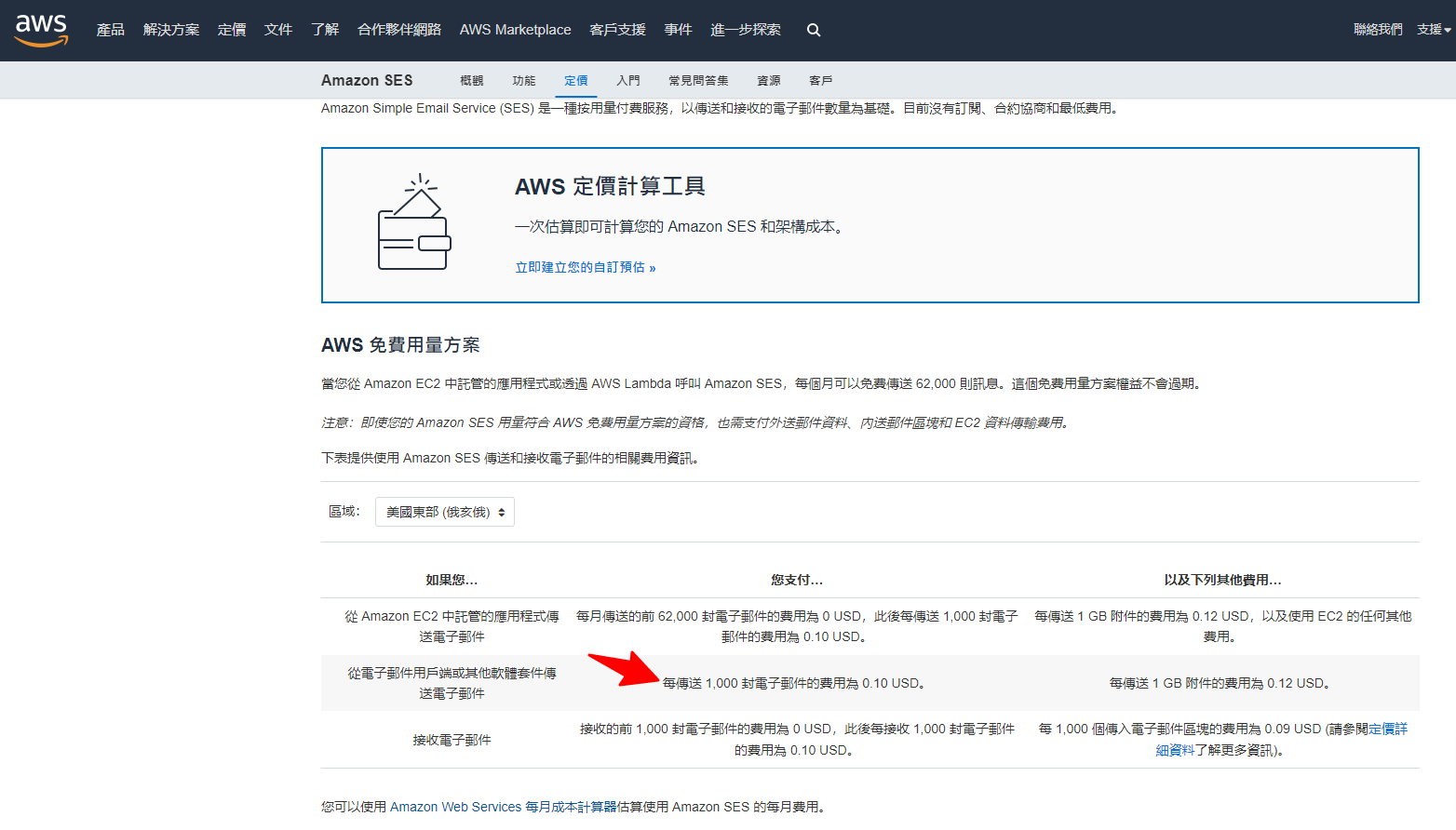This screenshot has height=830, width=1456.
Task: Select the 定價 tab under Amazon SES
Action: coord(576,81)
